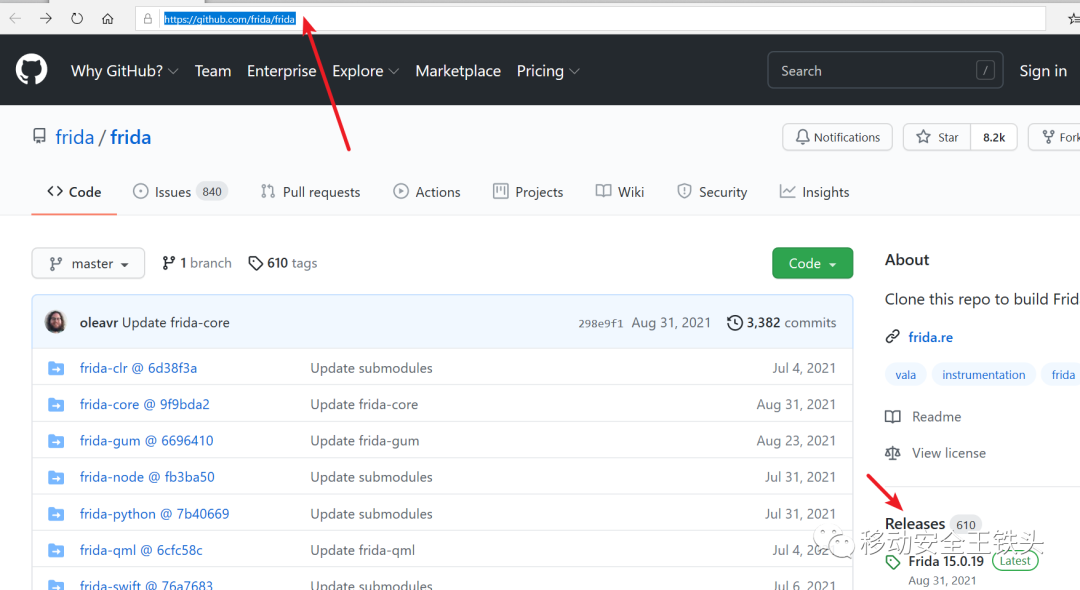Switch to the Issues tab

[x=179, y=192]
